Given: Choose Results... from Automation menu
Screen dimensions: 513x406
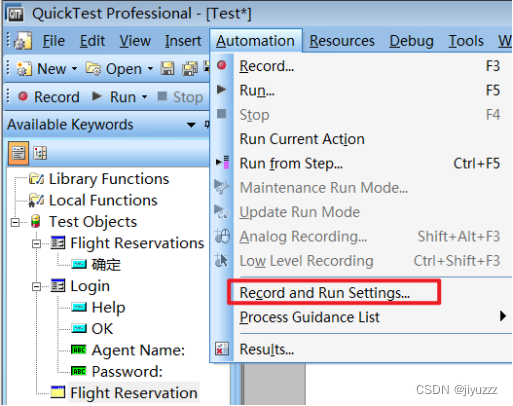Looking at the screenshot, I should (361, 349).
